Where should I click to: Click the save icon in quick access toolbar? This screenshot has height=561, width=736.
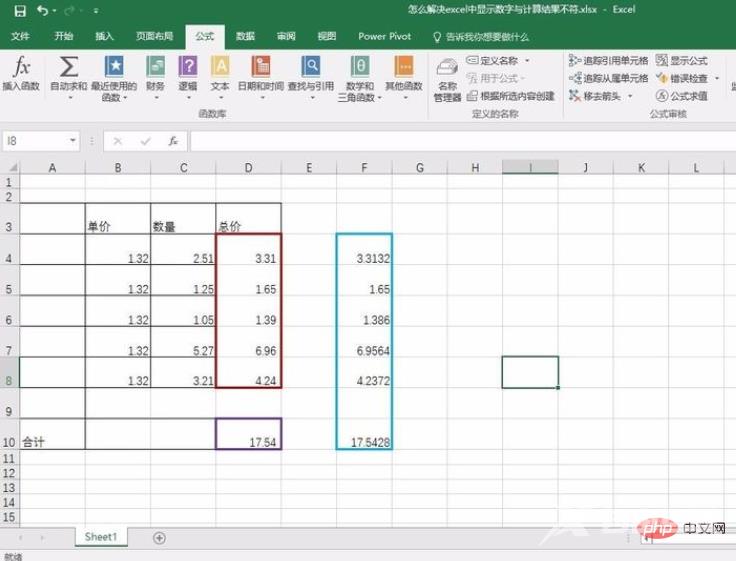pyautogui.click(x=18, y=10)
